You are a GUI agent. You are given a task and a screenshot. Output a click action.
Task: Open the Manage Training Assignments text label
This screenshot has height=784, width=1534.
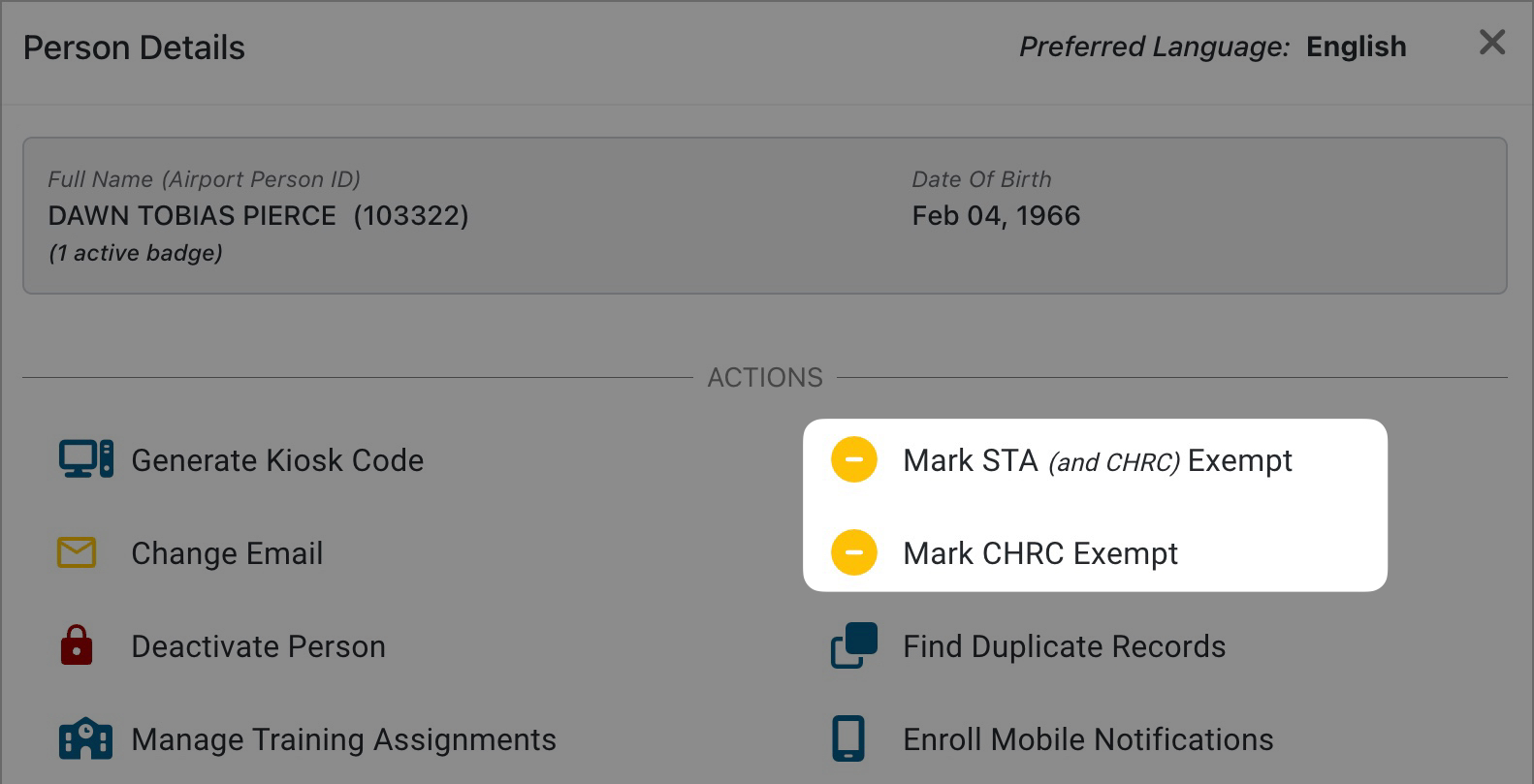click(x=343, y=739)
